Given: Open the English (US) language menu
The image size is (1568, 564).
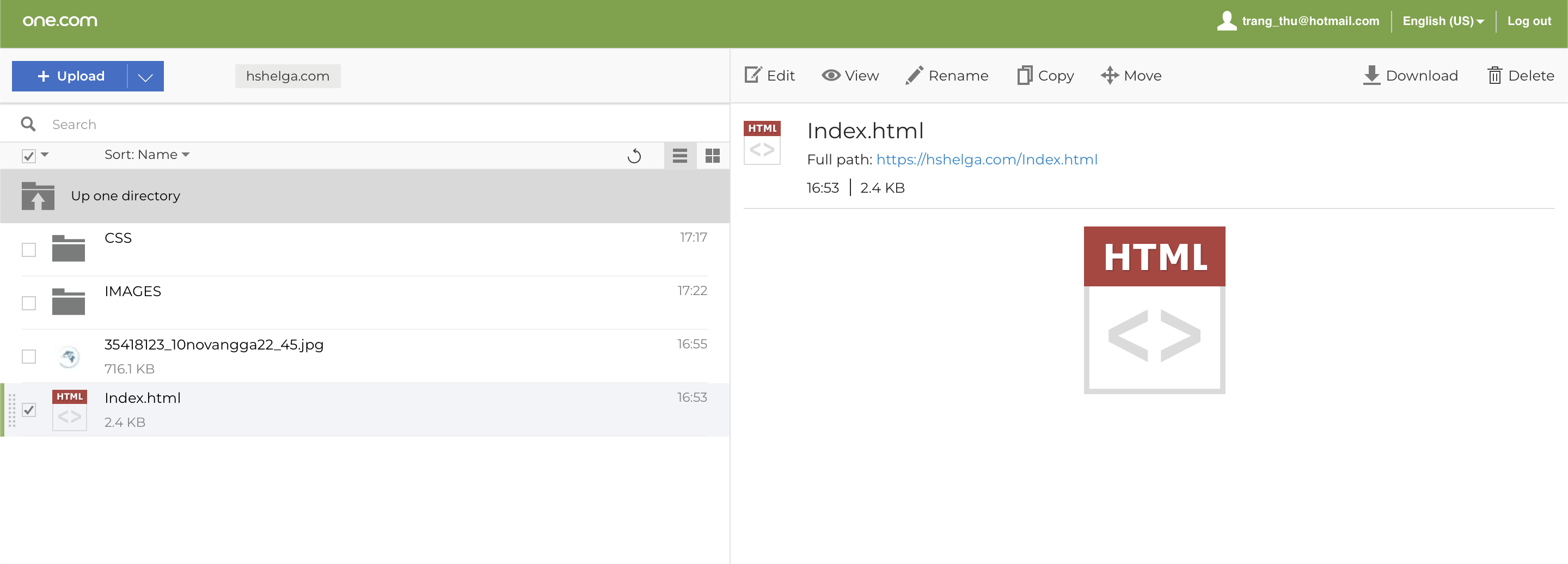Looking at the screenshot, I should (x=1443, y=21).
